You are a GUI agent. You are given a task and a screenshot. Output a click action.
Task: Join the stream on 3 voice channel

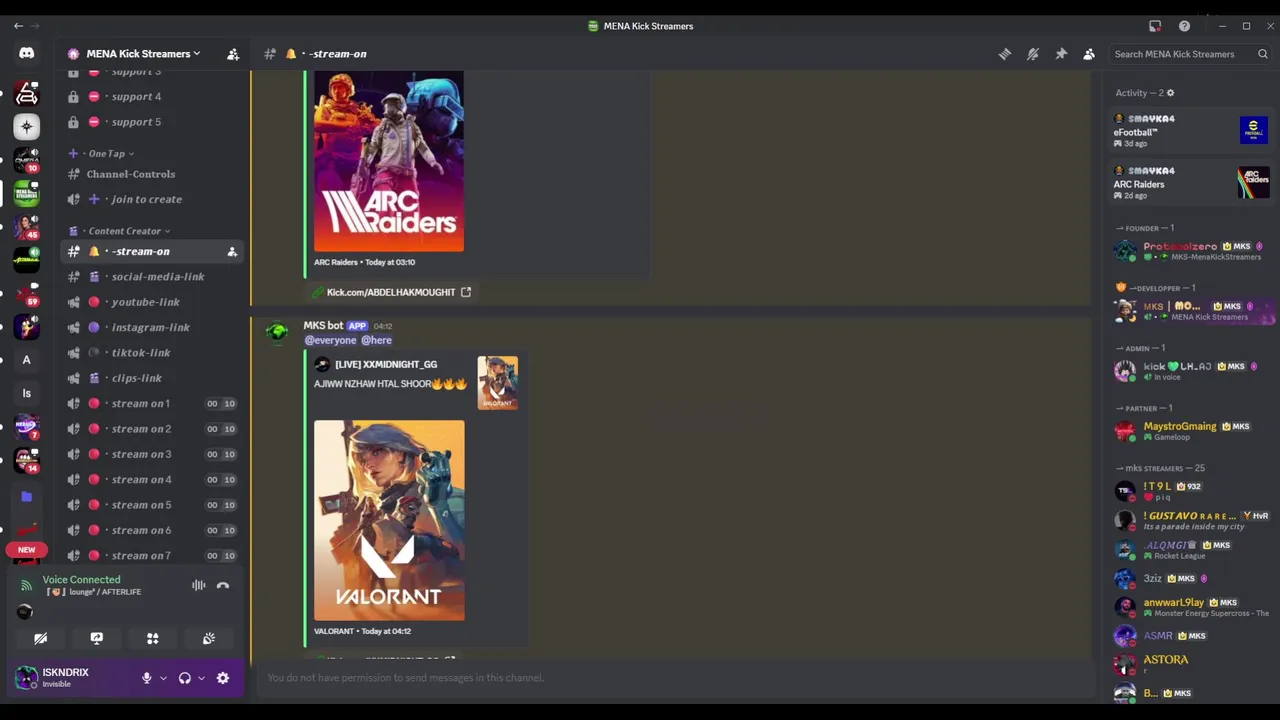(152, 454)
